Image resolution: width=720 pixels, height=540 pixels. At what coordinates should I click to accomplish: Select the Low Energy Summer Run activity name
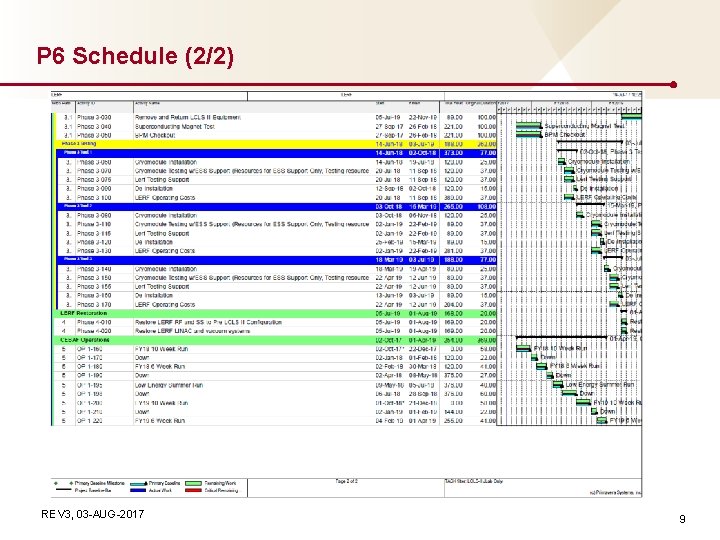[169, 385]
